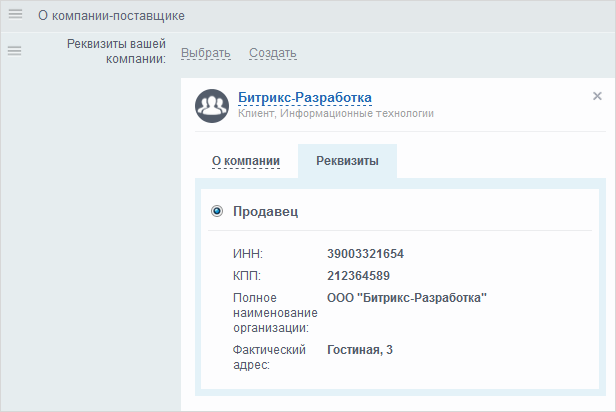Click the КПП value 212364589
The height and width of the screenshot is (412, 616).
[358, 276]
